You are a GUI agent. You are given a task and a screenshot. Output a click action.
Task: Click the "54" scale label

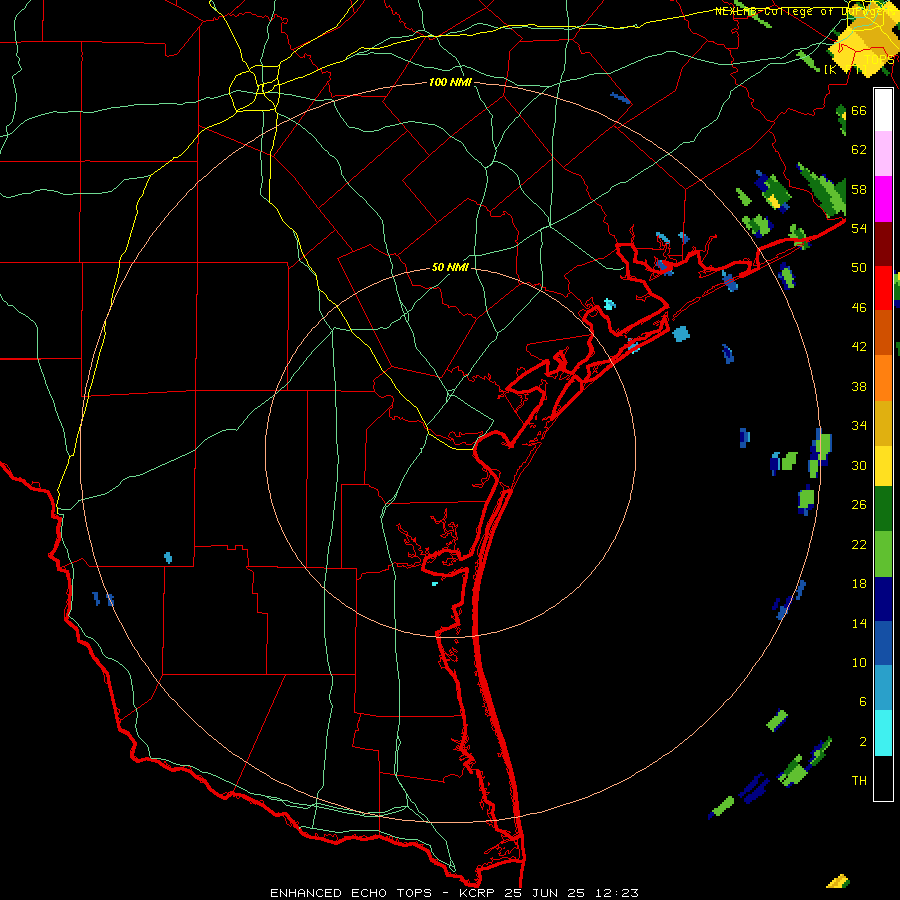[859, 228]
